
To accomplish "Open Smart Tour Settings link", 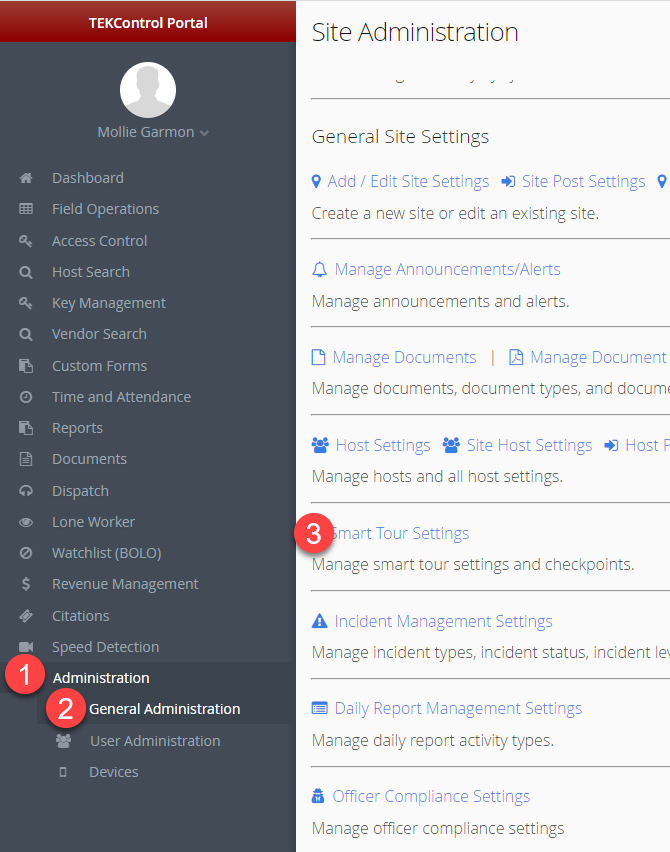I will (399, 534).
